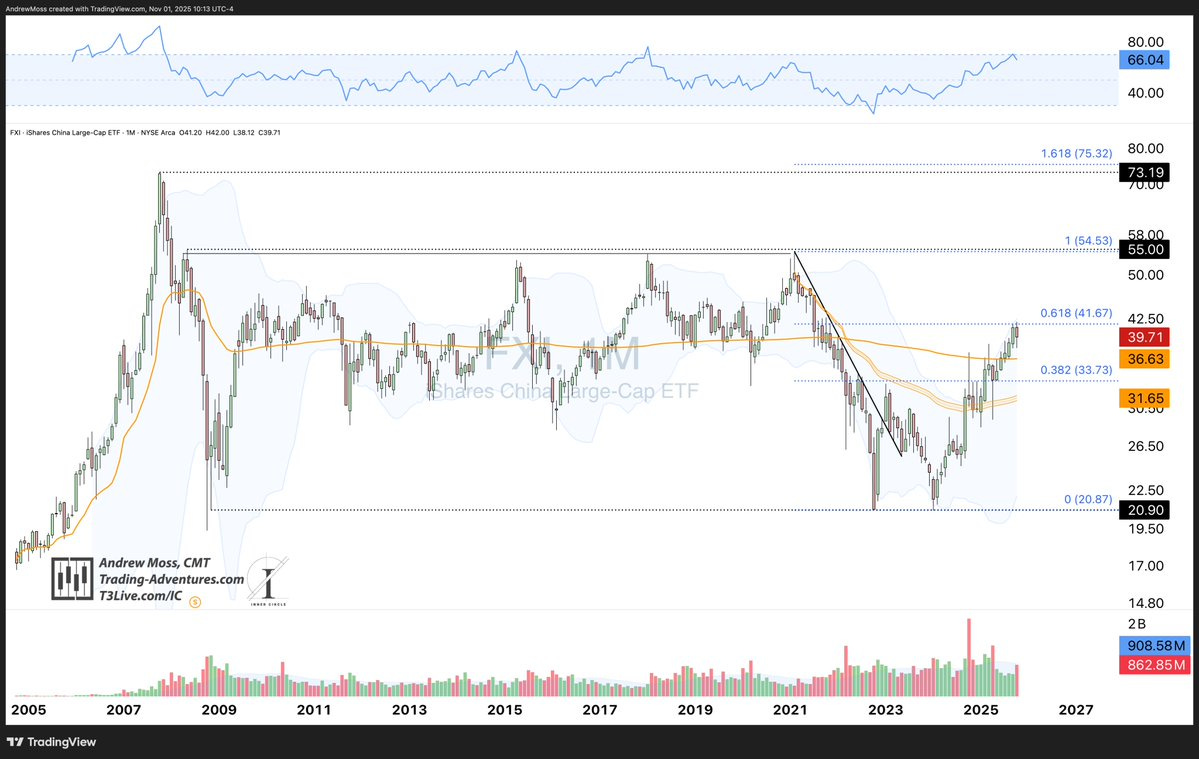The height and width of the screenshot is (759, 1199).
Task: Click the 'AndrewMoss created with TradingView.com' header
Action: click(119, 8)
